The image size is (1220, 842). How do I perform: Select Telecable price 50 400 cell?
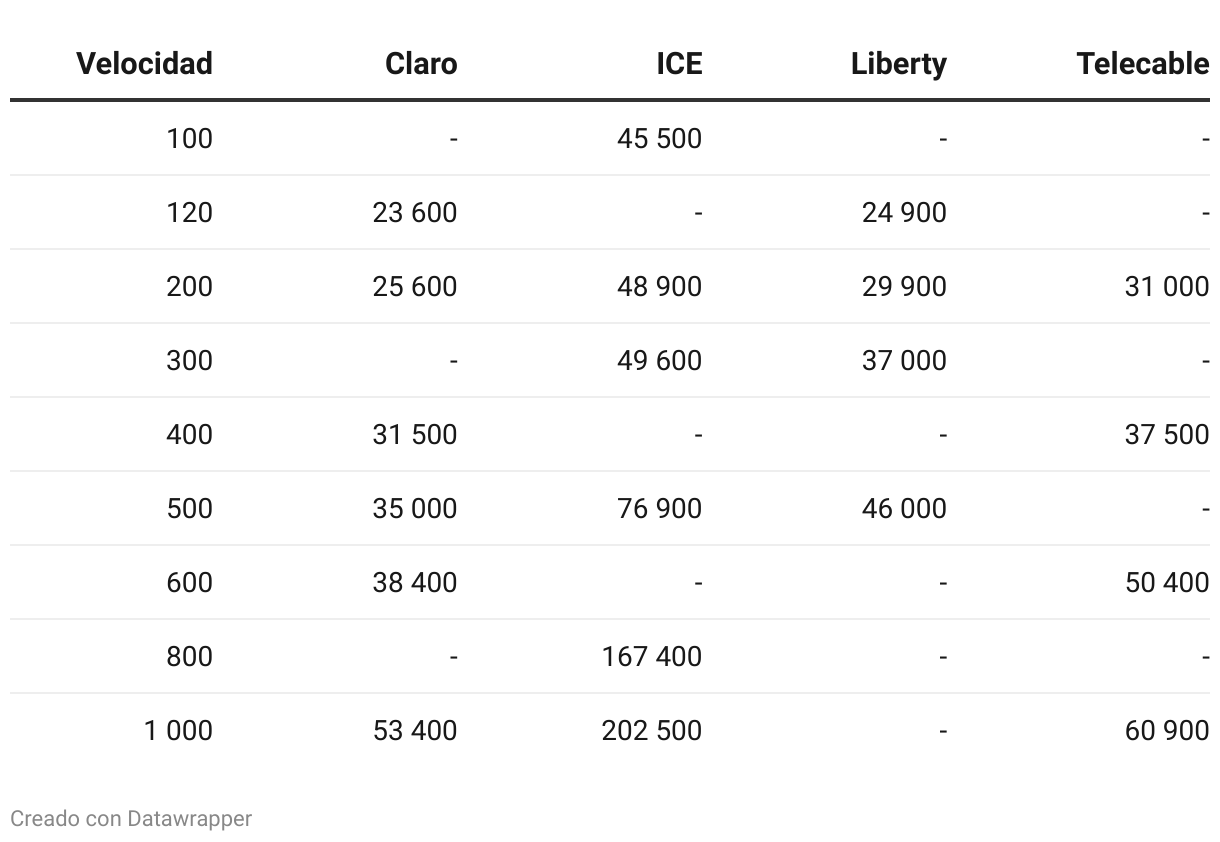click(x=1167, y=583)
